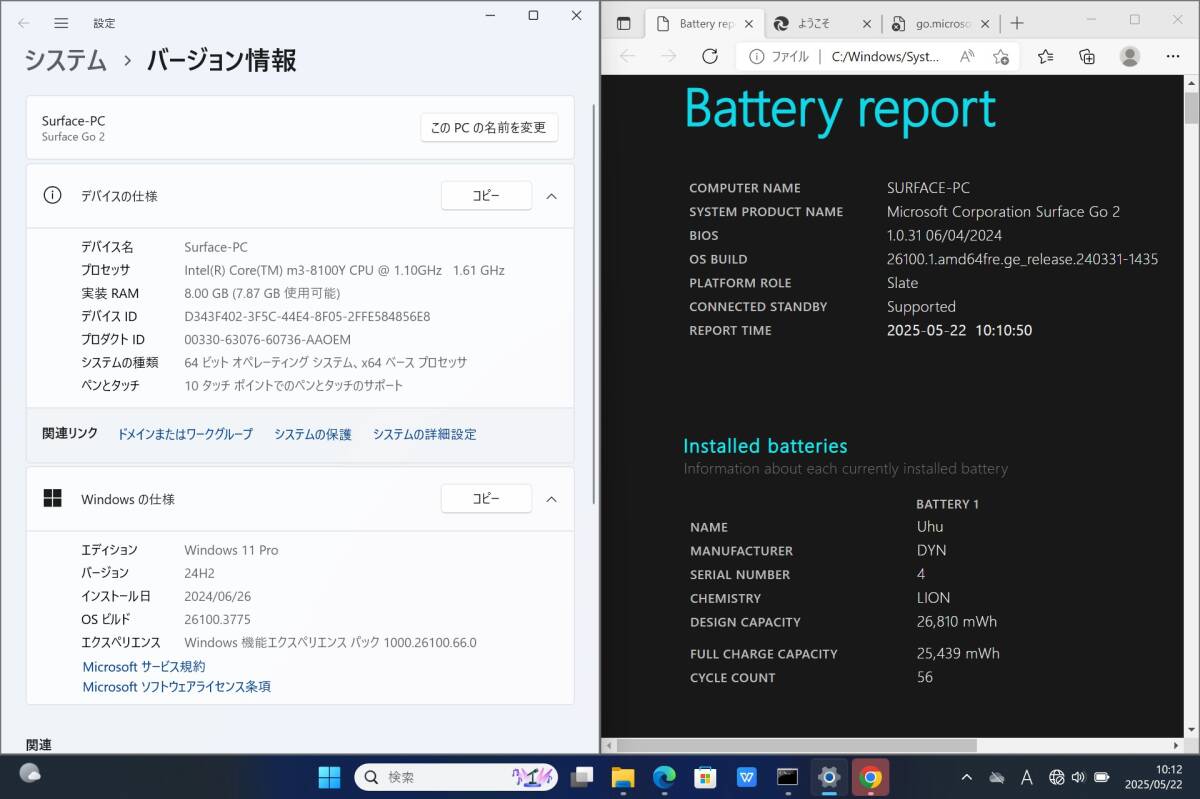The width and height of the screenshot is (1200, 799).
Task: Select the device ID value text
Action: pyautogui.click(x=307, y=316)
